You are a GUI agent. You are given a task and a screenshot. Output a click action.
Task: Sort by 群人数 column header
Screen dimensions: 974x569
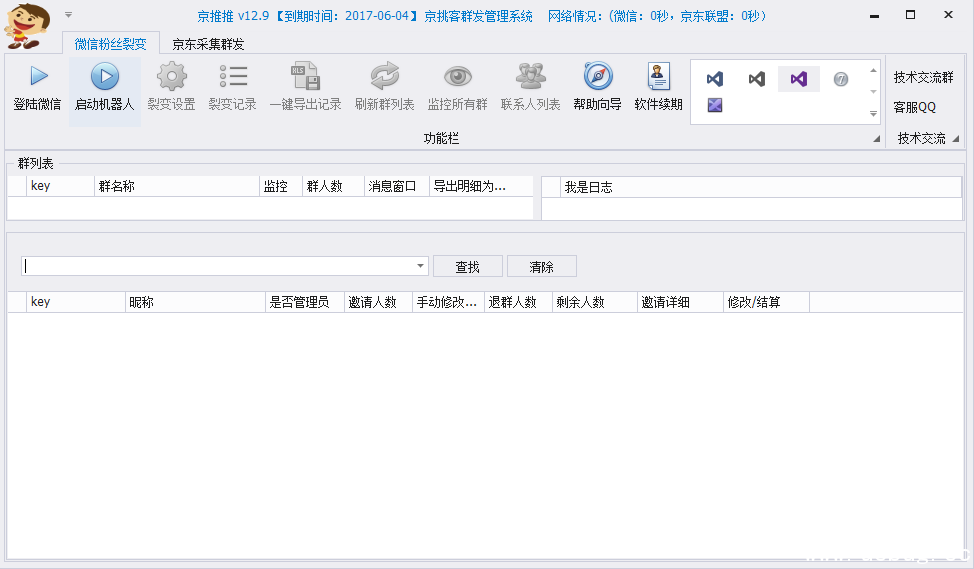coord(334,186)
